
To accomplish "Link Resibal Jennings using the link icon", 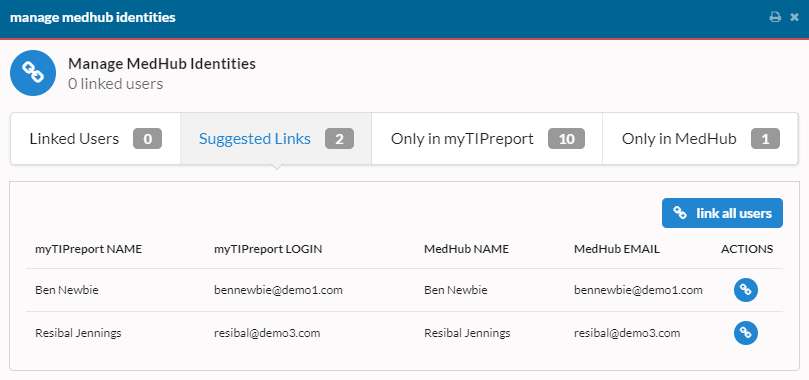I will tap(746, 333).
